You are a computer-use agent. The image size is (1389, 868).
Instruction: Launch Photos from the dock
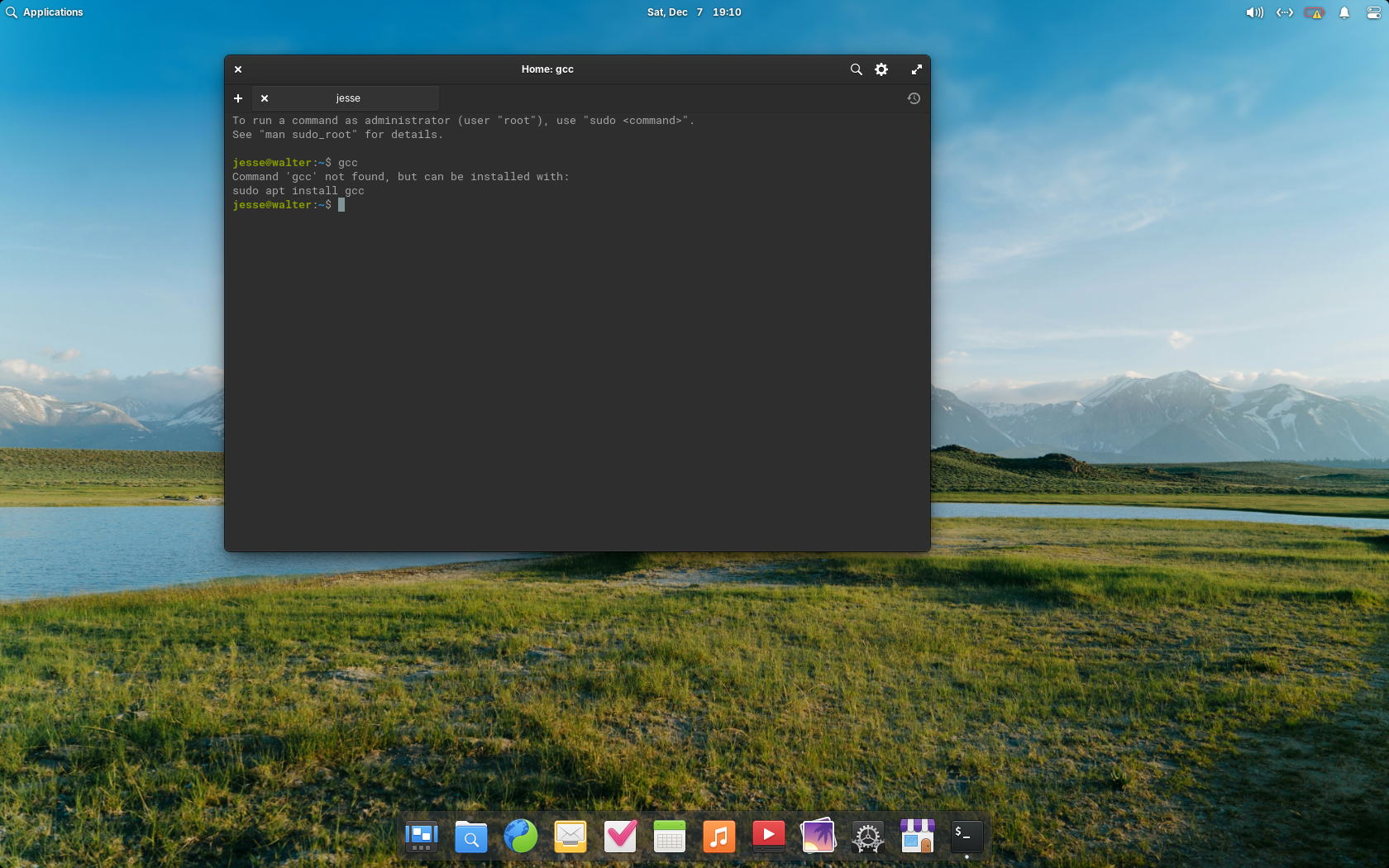pyautogui.click(x=819, y=837)
